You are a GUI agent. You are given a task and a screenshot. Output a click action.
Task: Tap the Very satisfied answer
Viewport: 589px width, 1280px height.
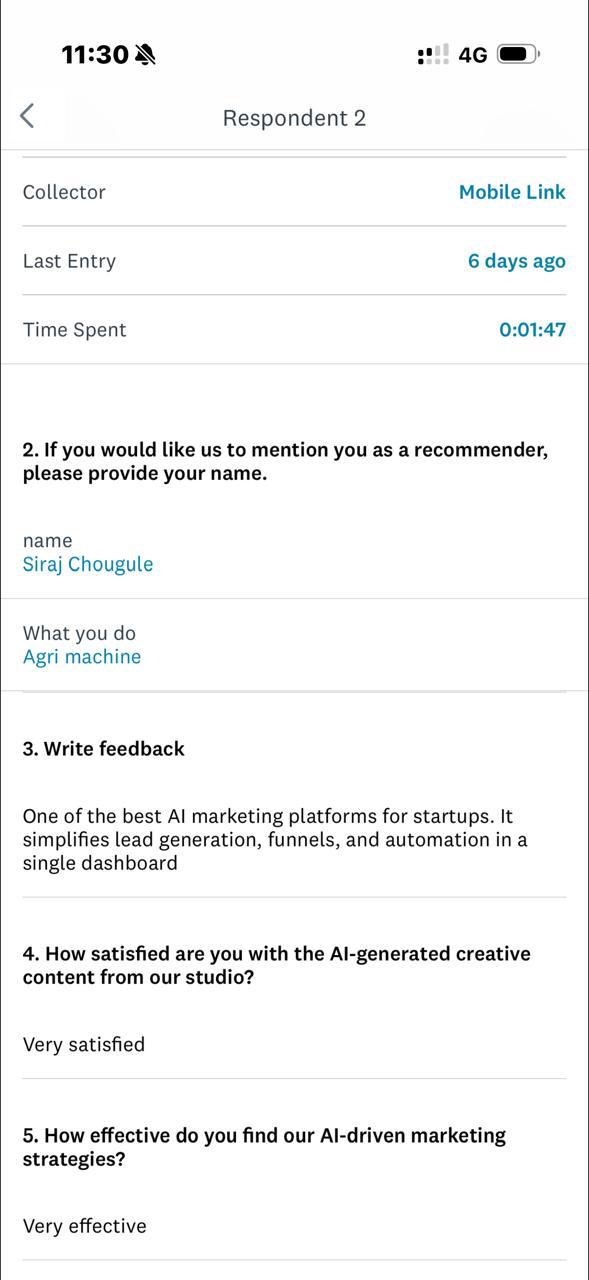pos(84,1045)
